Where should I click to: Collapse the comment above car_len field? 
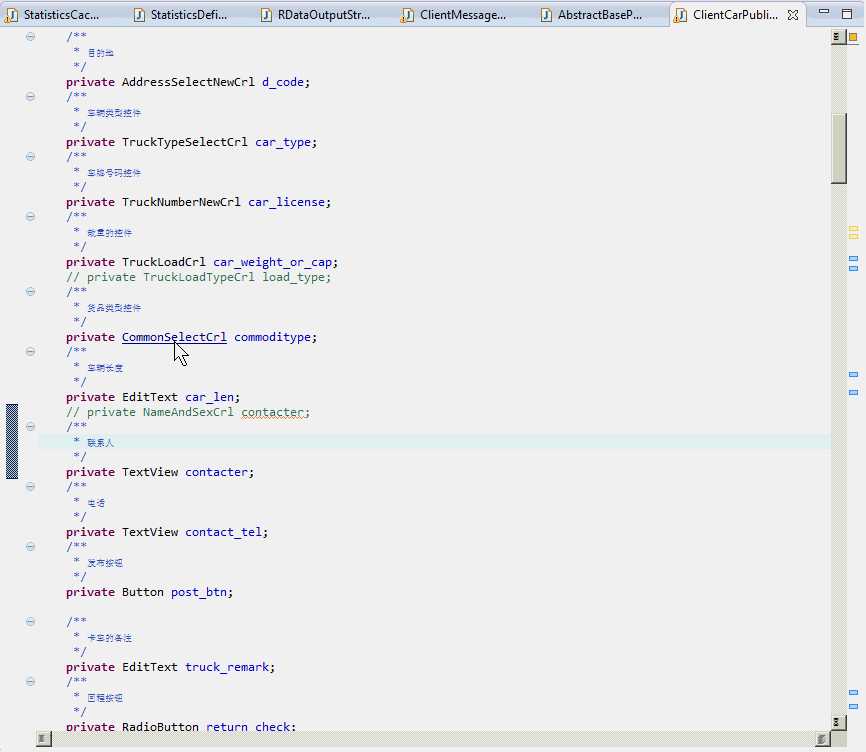(30, 352)
